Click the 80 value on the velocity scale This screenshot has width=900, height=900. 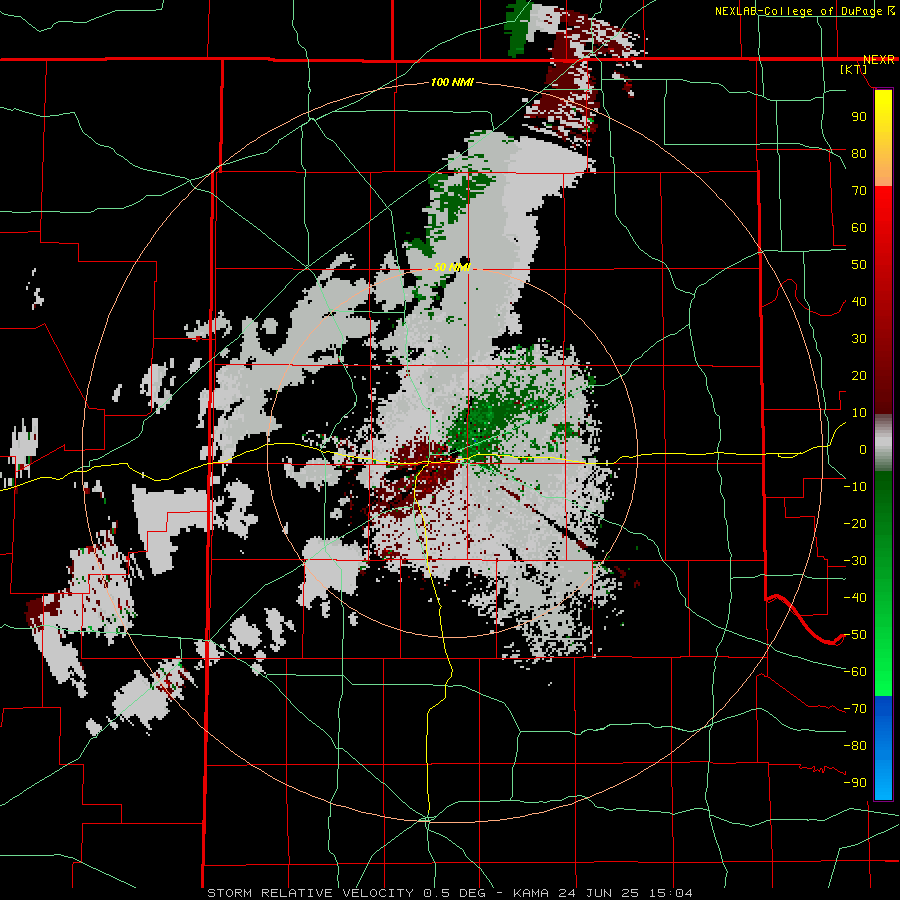859,154
